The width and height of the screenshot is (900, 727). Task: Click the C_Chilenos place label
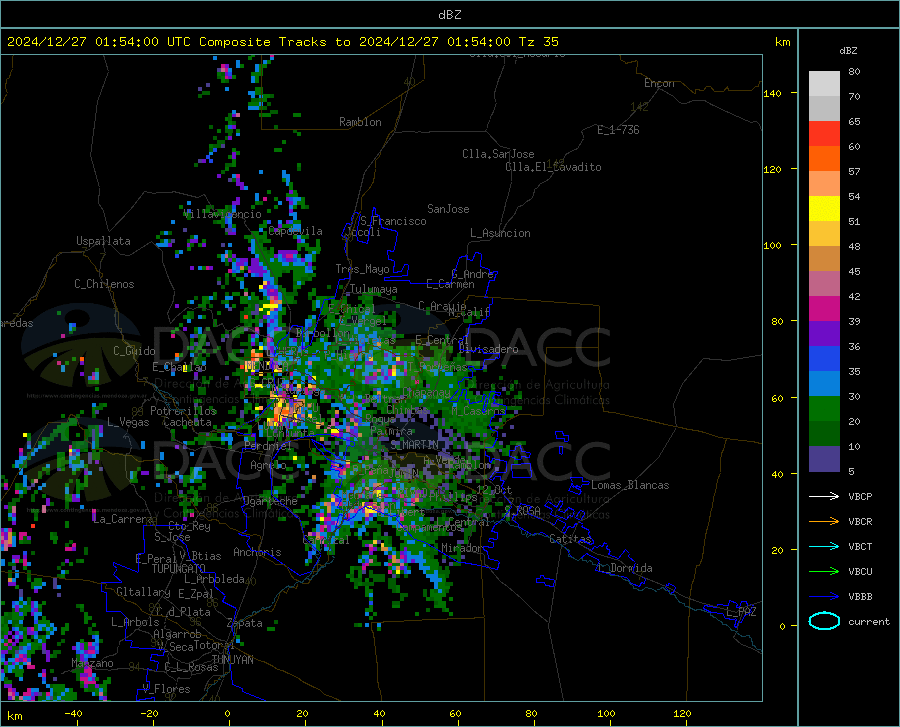[x=104, y=284]
